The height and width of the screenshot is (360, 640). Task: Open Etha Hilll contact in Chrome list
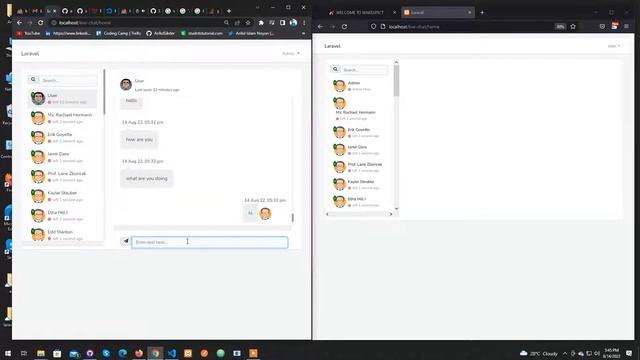pyautogui.click(x=63, y=216)
